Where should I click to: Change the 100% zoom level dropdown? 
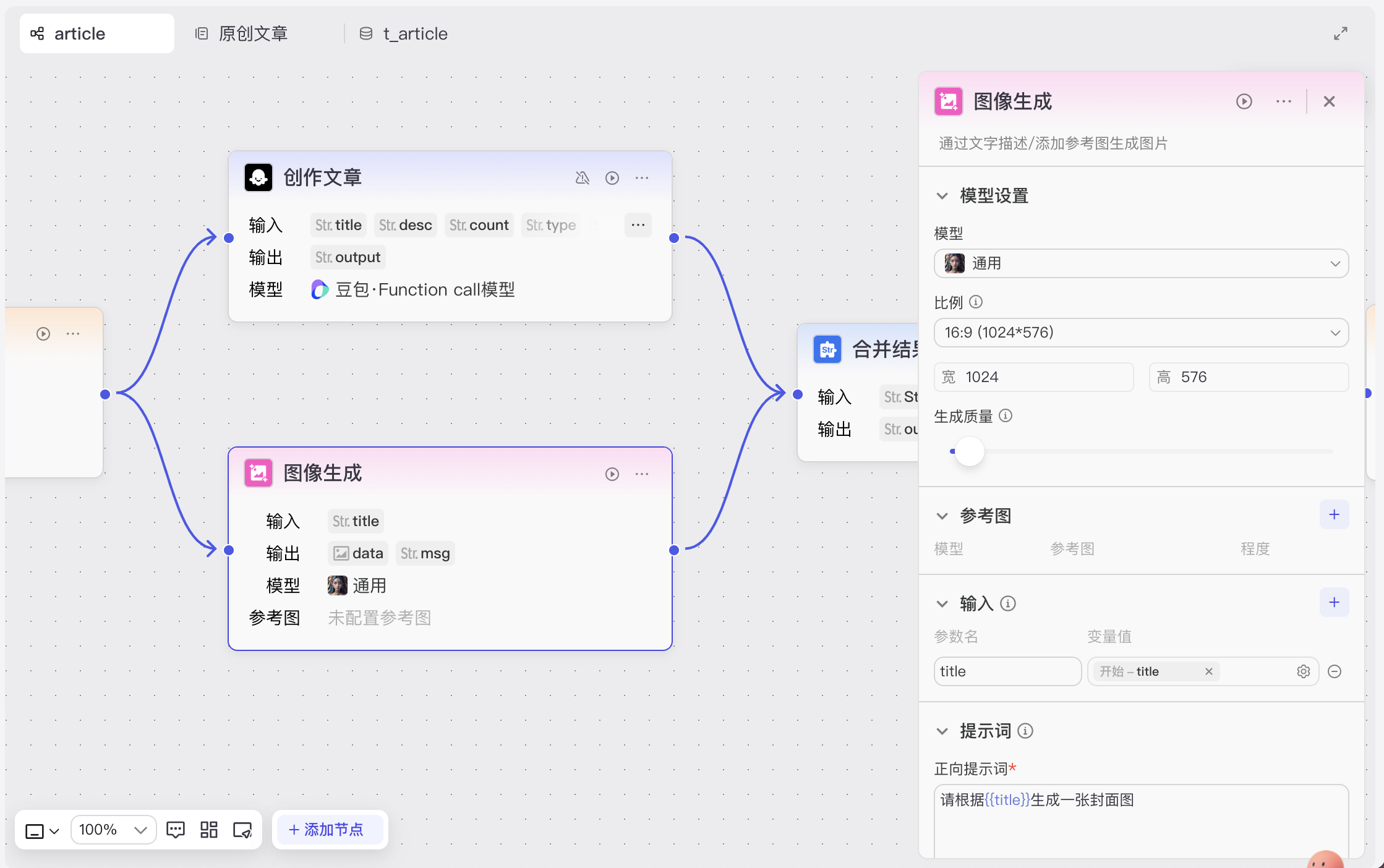coord(113,830)
